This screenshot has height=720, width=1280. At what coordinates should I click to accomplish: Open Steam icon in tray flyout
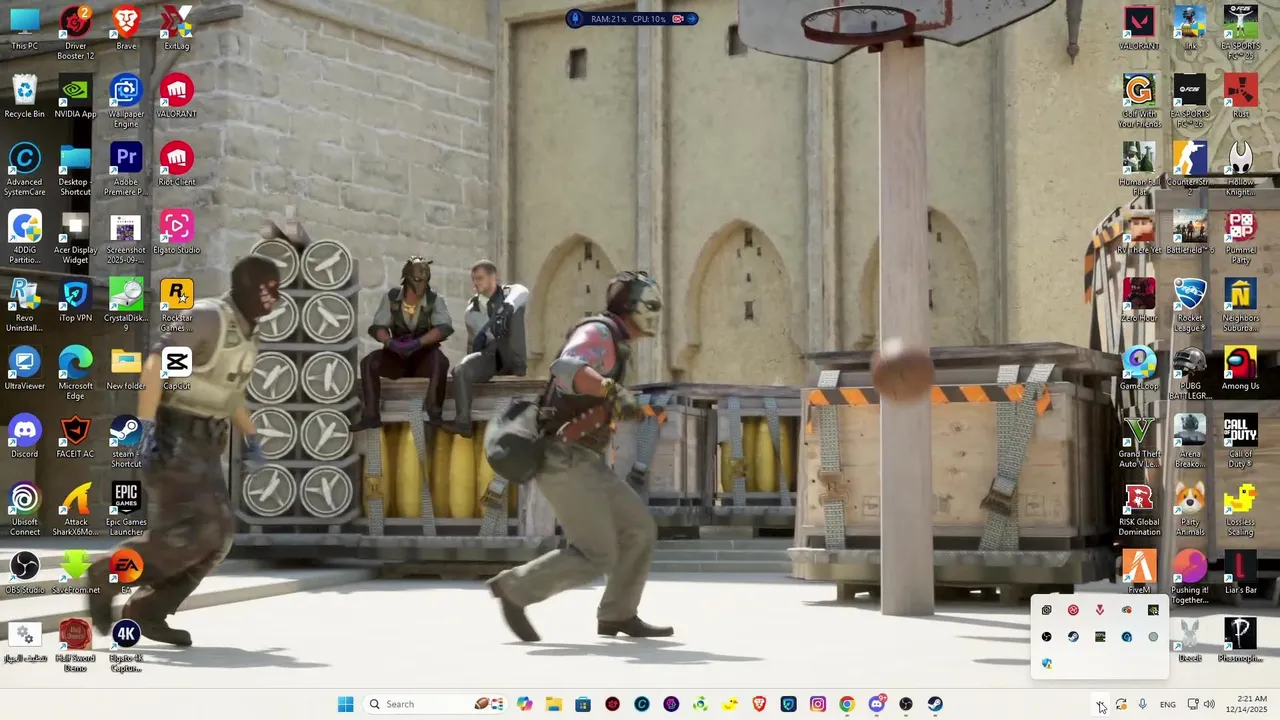1073,637
